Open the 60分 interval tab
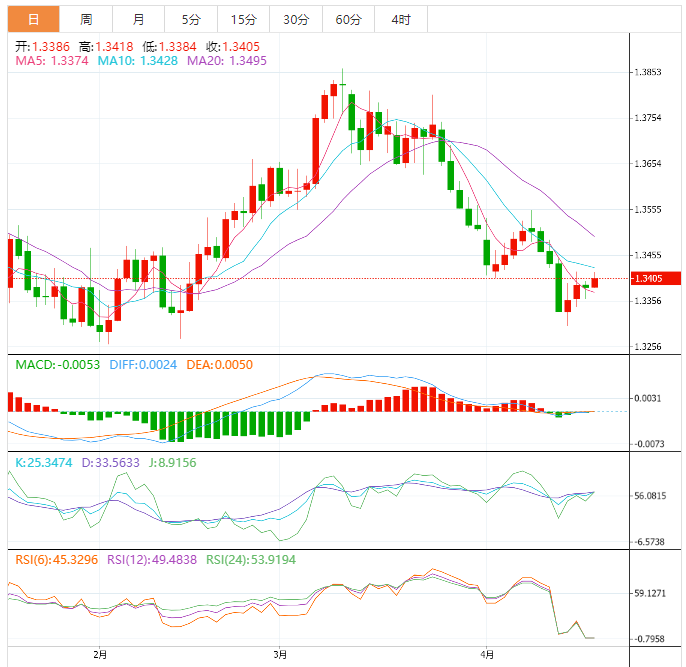Viewport: 686px width, 667px height. 349,19
